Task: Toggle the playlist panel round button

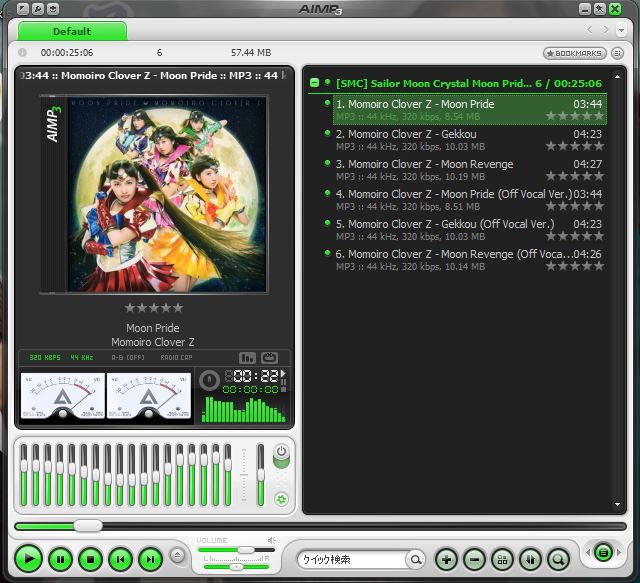Action: pos(603,553)
